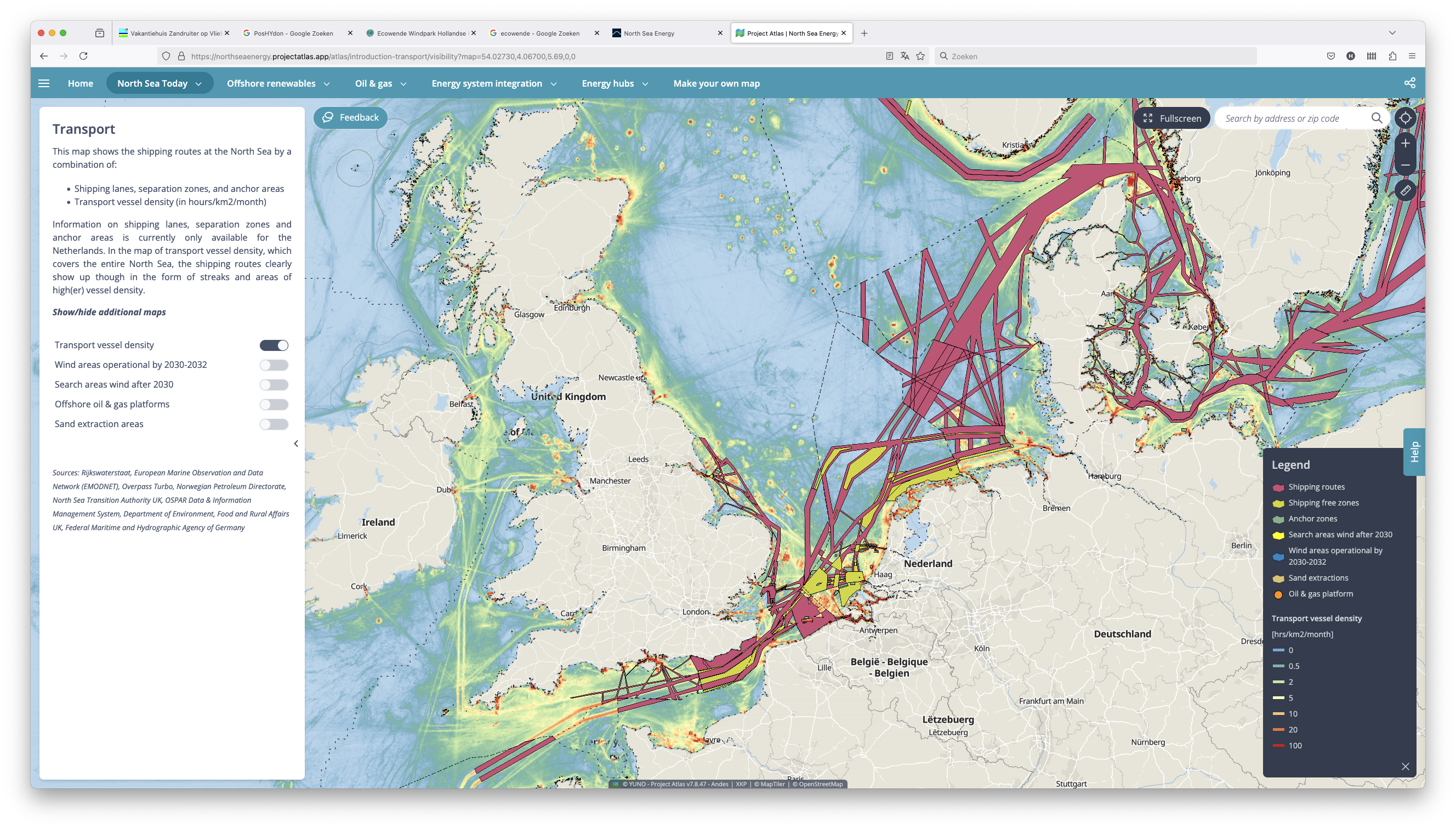Screen dimensions: 1456x829
Task: Open Firefox application menu
Action: 1412,56
